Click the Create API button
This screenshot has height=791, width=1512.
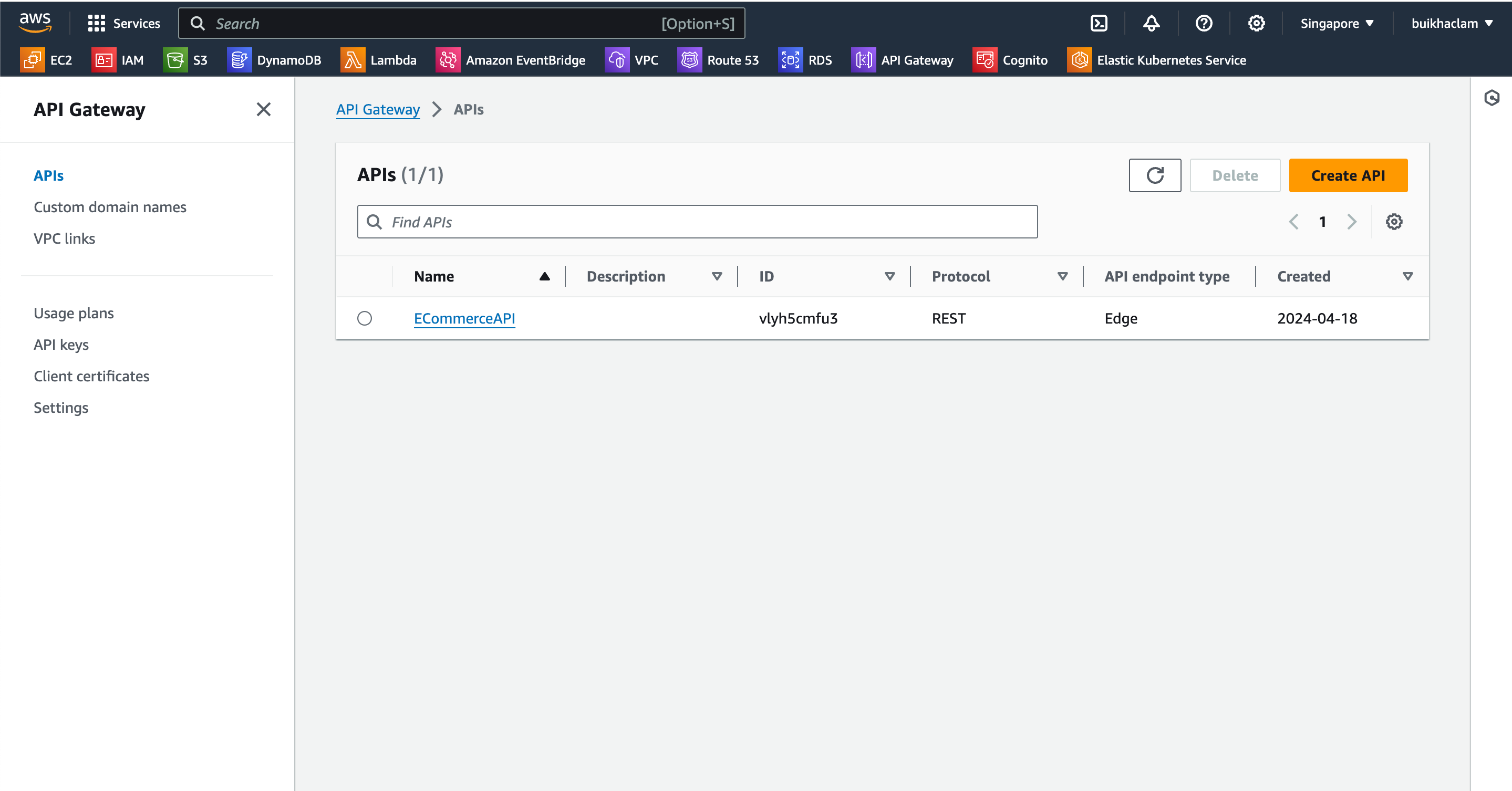pyautogui.click(x=1348, y=175)
